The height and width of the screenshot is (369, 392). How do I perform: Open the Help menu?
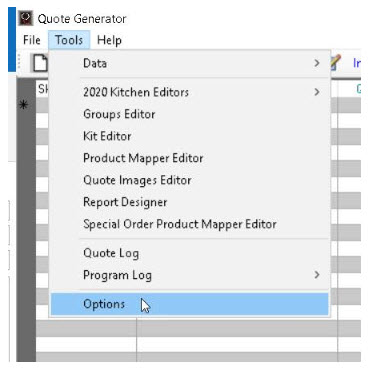(x=109, y=40)
